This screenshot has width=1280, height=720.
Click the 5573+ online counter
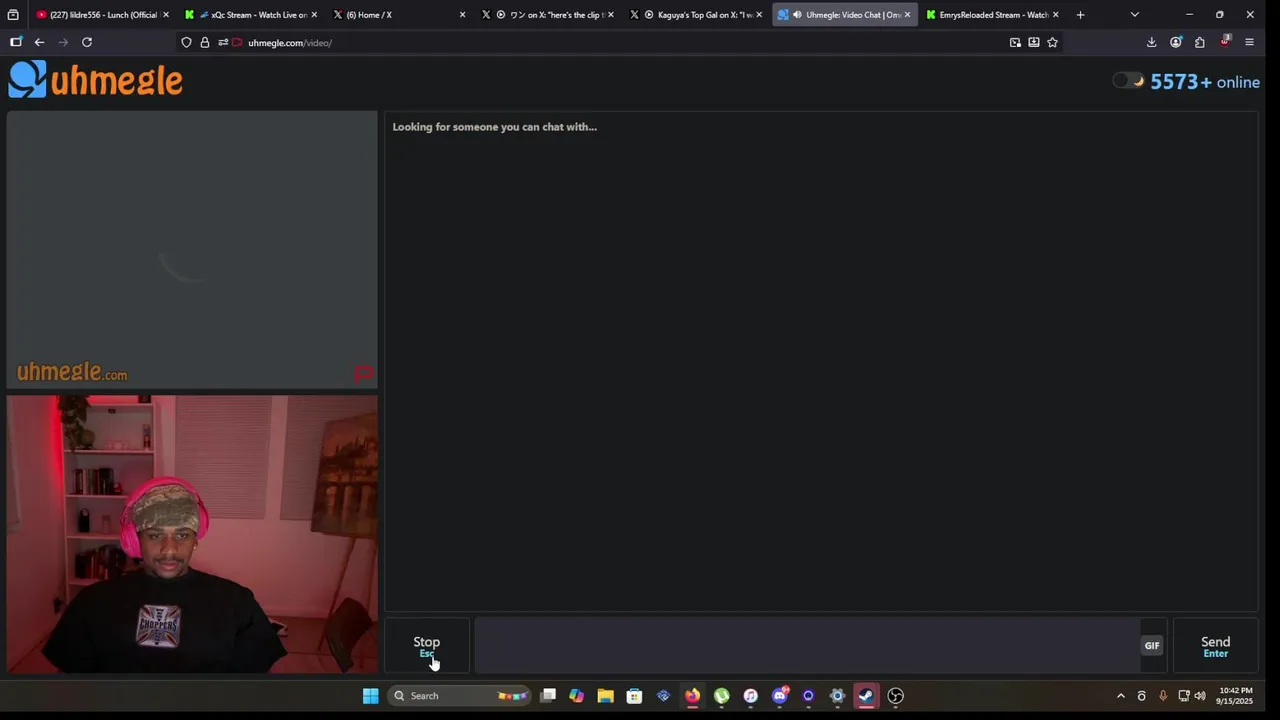pyautogui.click(x=1205, y=82)
